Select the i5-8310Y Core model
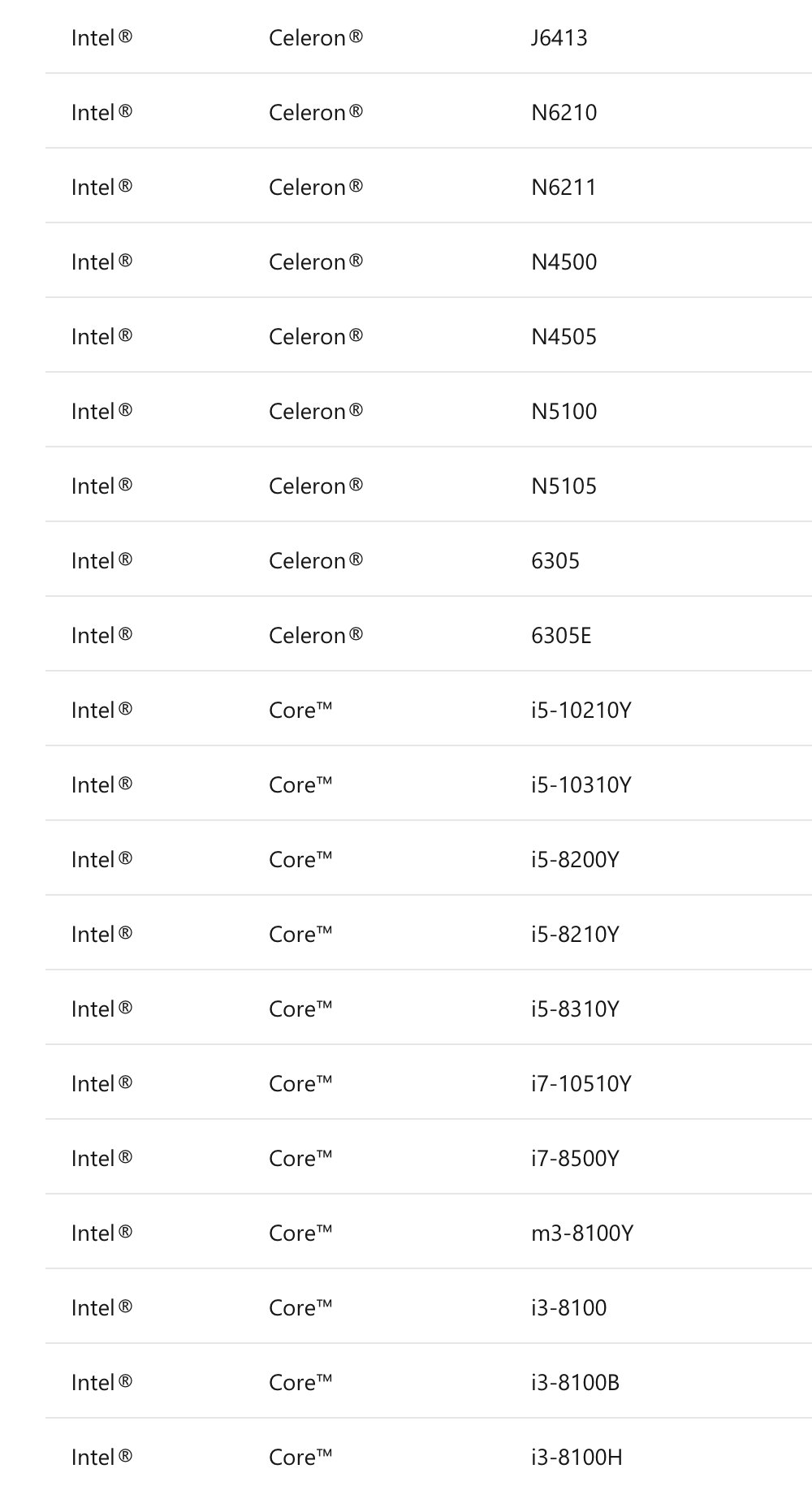 click(x=575, y=1009)
